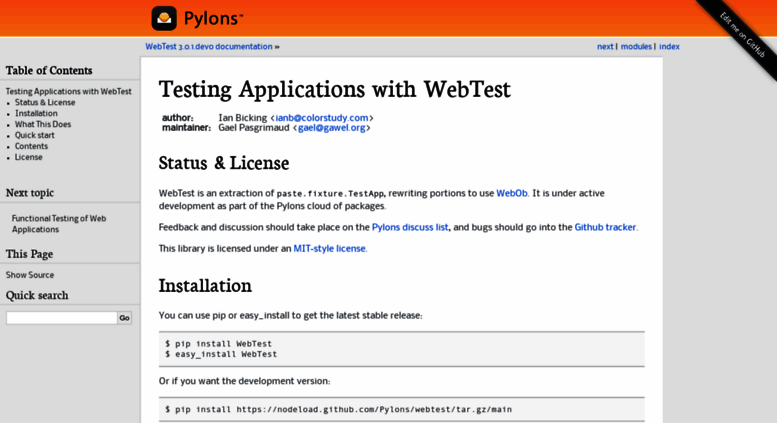
Task: Open the WebOb link
Action: click(511, 193)
